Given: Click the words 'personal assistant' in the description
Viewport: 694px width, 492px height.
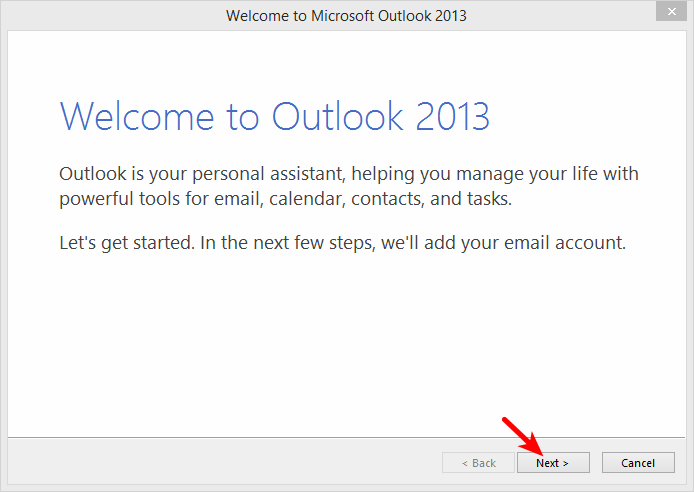Looking at the screenshot, I should (x=268, y=174).
